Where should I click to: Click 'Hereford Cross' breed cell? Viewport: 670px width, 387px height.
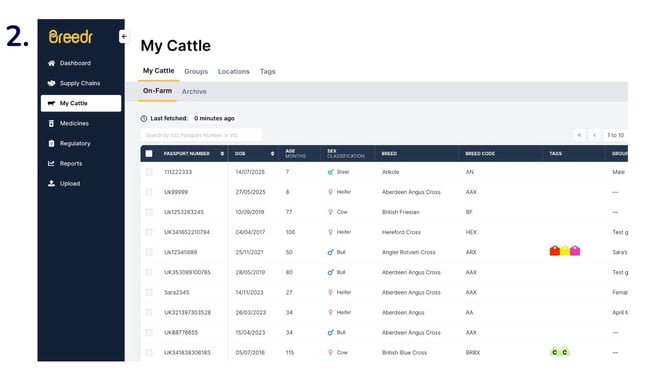[401, 232]
